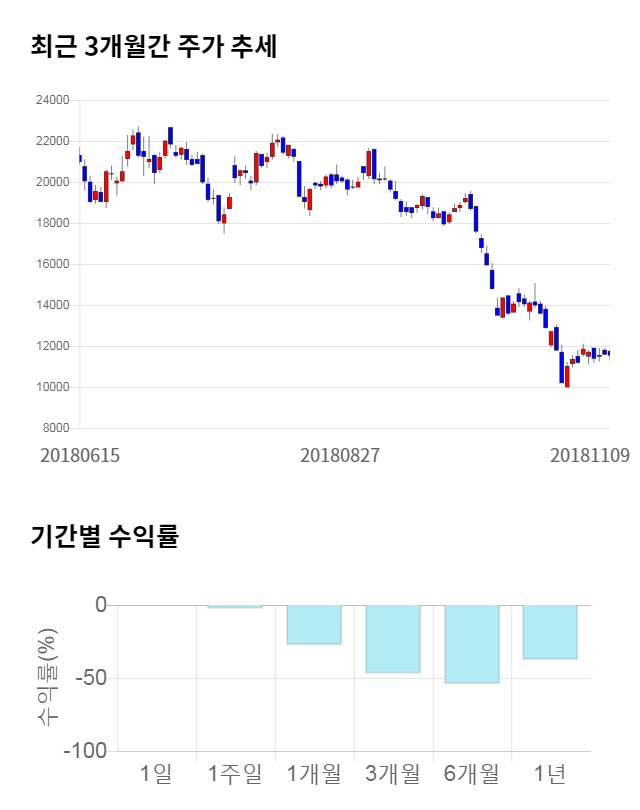Viewport: 640px width, 810px height.
Task: Click the 1년 return bar
Action: coord(550,631)
